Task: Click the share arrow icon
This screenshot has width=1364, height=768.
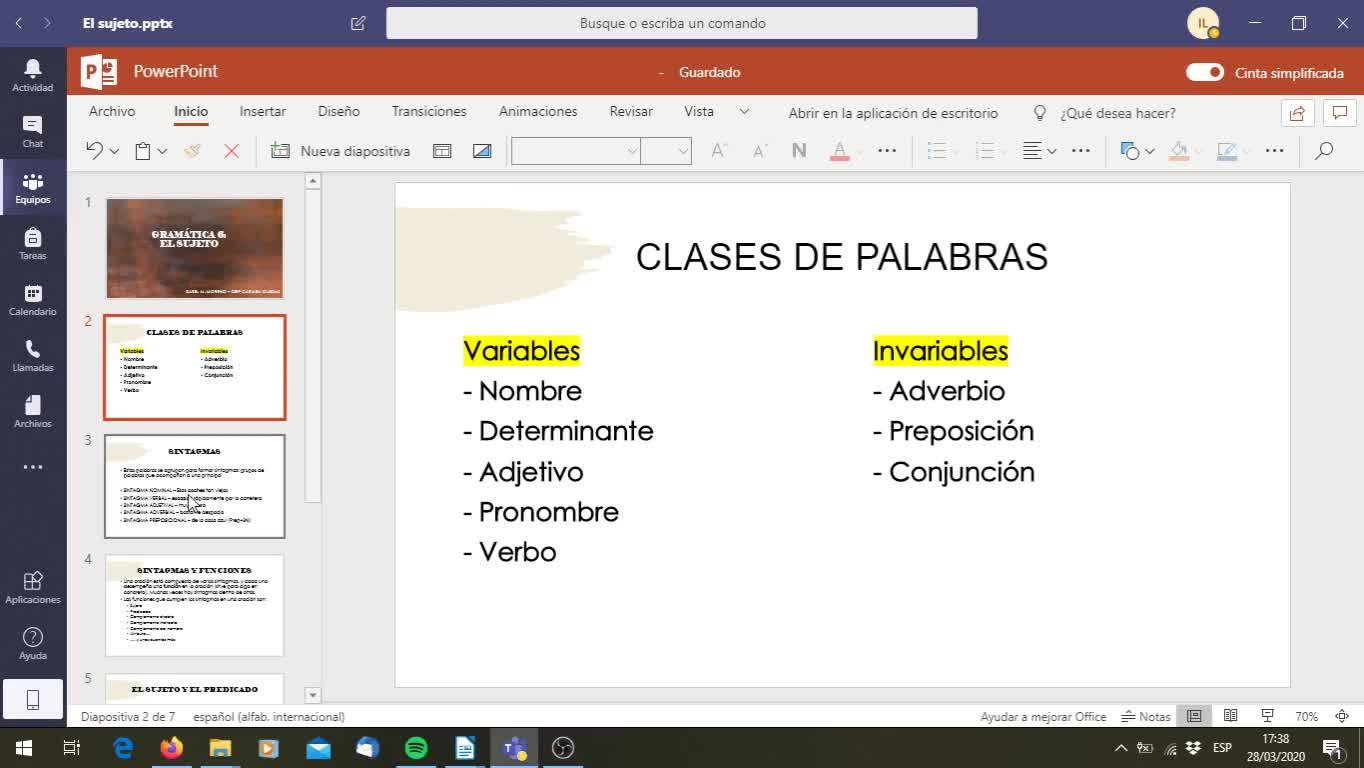Action: coord(1297,113)
